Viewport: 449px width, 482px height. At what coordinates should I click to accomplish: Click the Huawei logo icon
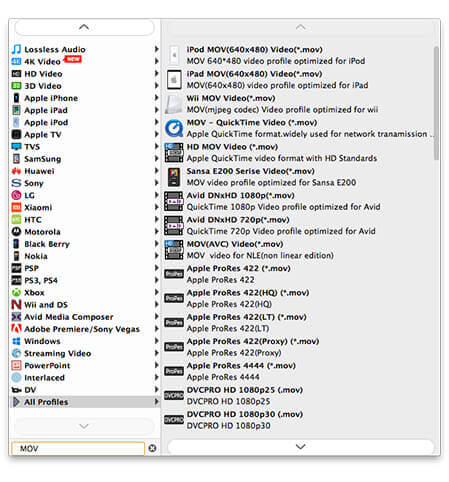coord(16,171)
